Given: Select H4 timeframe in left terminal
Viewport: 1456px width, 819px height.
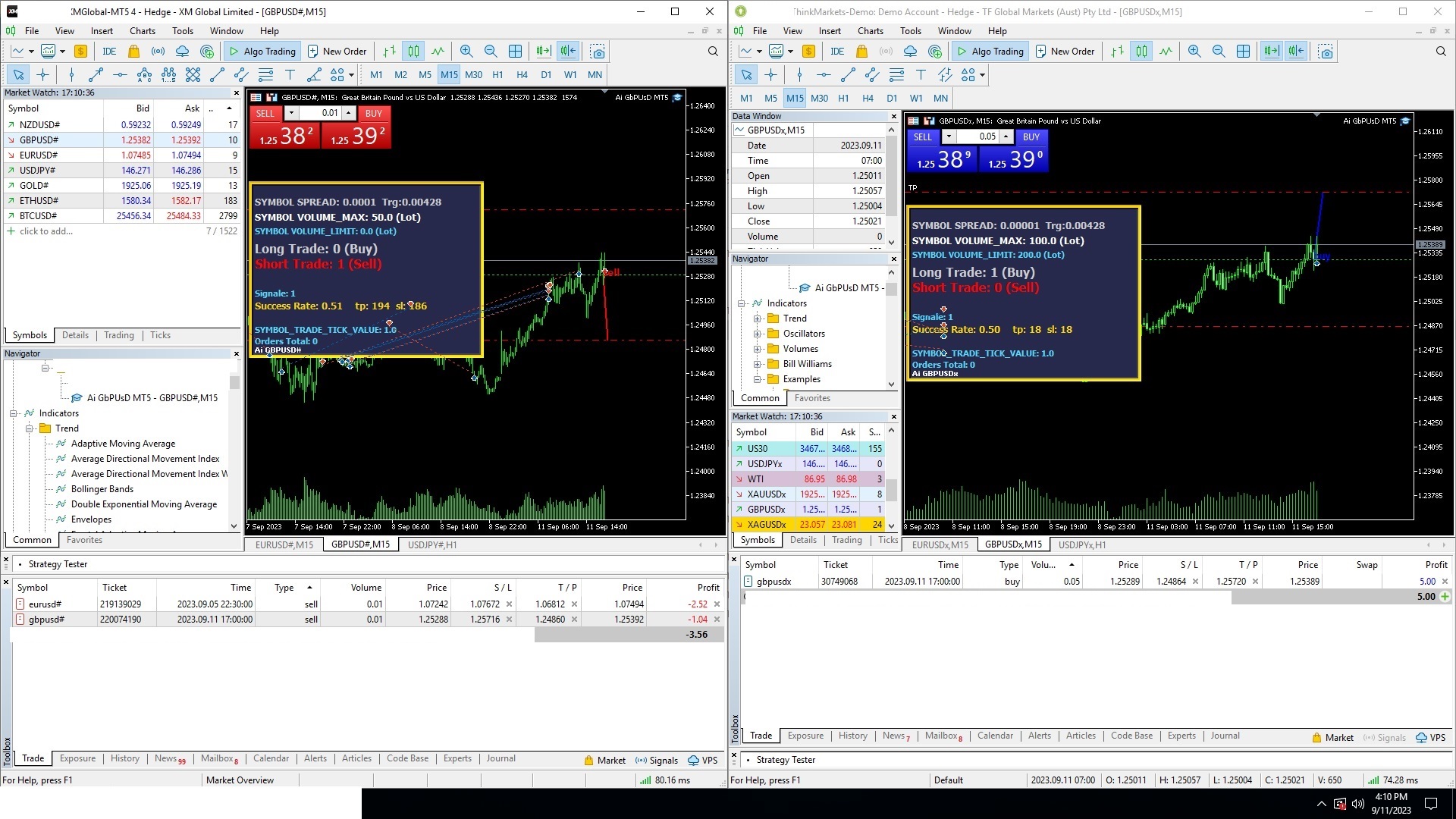Looking at the screenshot, I should pos(522,75).
